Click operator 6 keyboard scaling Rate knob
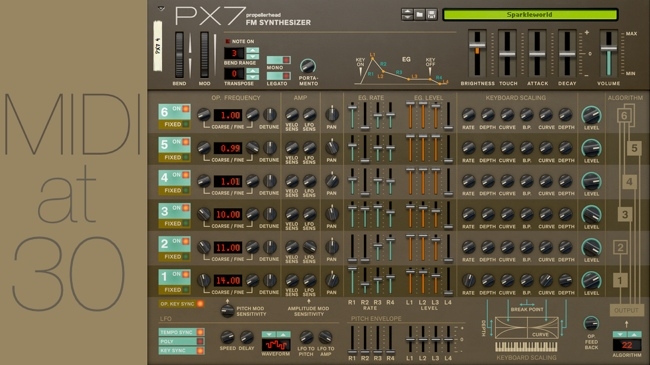The height and width of the screenshot is (365, 650). pos(468,114)
